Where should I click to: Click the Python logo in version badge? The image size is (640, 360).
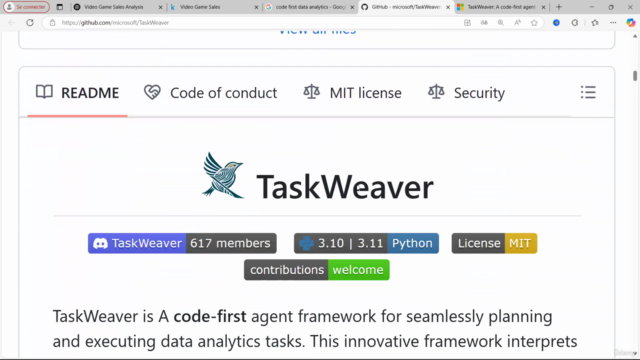click(x=306, y=243)
